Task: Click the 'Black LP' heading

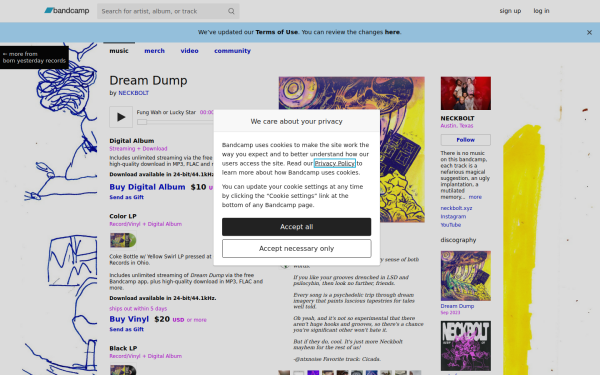Action: click(x=123, y=348)
